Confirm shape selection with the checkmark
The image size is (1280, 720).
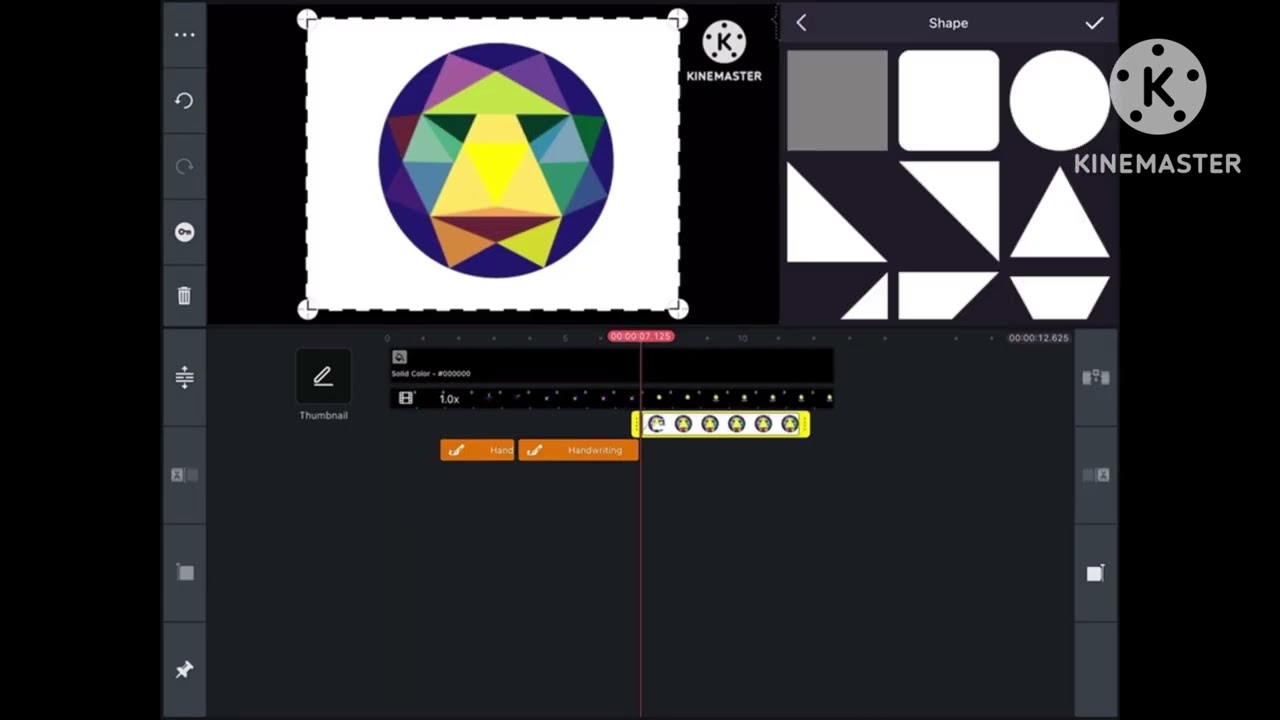[x=1094, y=23]
